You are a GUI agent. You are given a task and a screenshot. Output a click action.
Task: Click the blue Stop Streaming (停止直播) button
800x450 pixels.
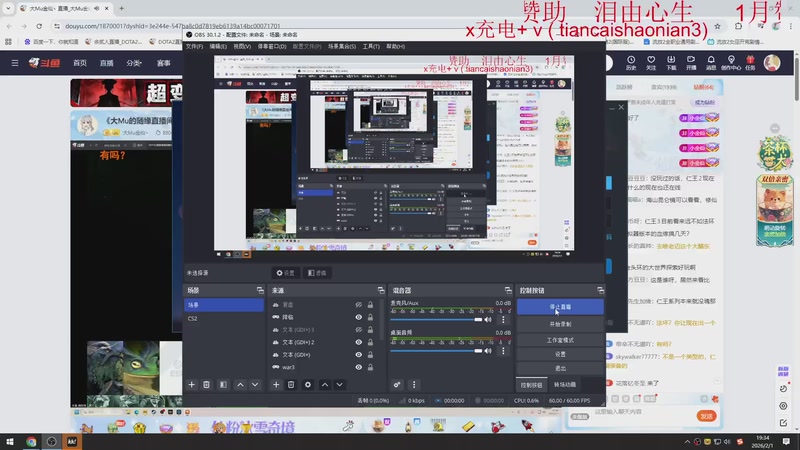tap(560, 307)
